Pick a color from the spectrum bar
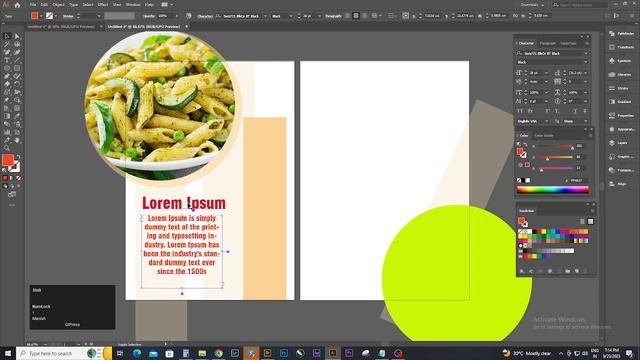The height and width of the screenshot is (360, 640). click(553, 190)
